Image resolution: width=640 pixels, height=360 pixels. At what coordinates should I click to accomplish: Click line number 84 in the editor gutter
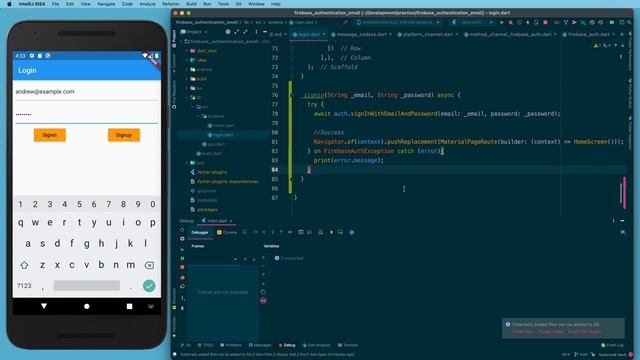pos(275,170)
